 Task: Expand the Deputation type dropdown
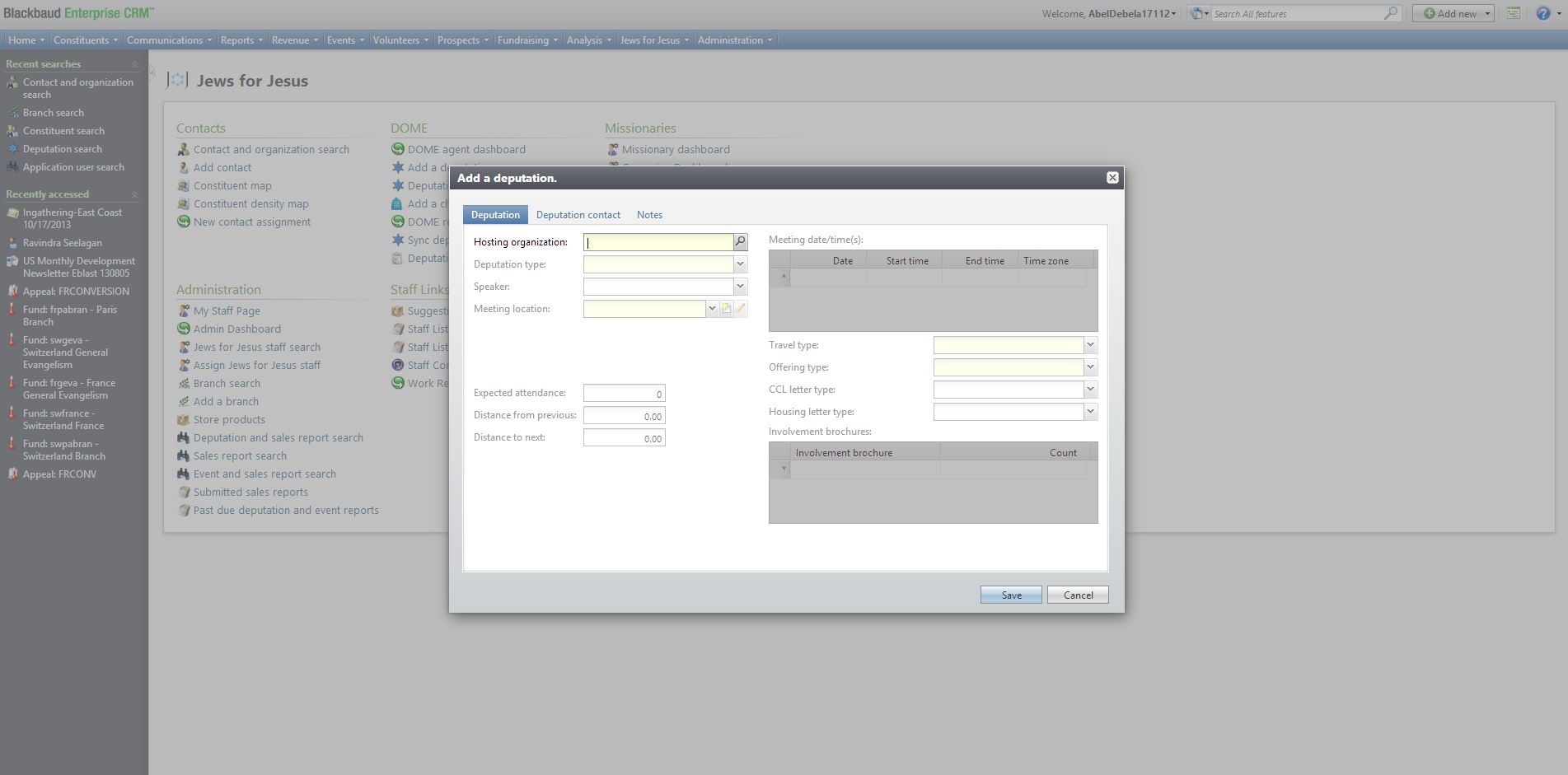(x=740, y=264)
